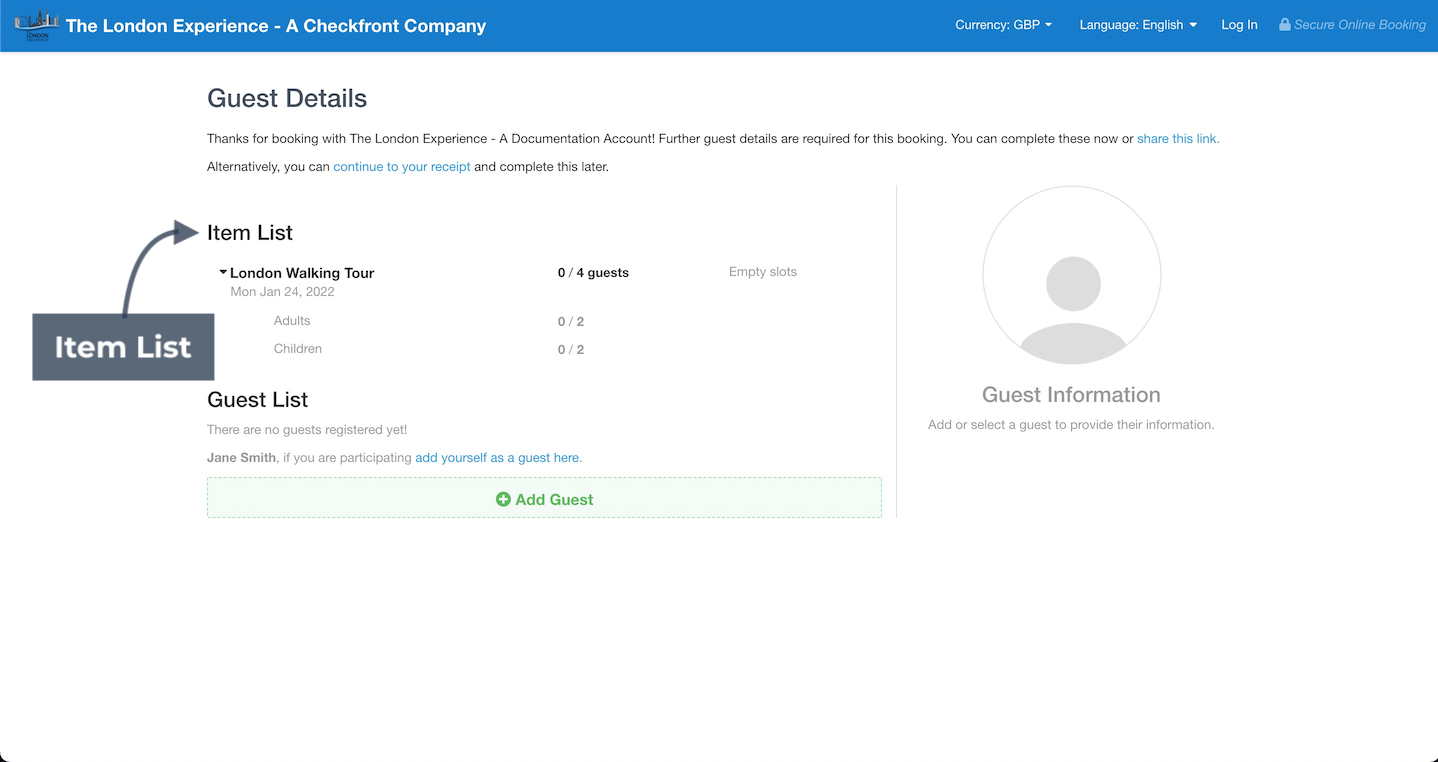Click Add or select a guest text
The image size is (1438, 762).
click(1071, 425)
